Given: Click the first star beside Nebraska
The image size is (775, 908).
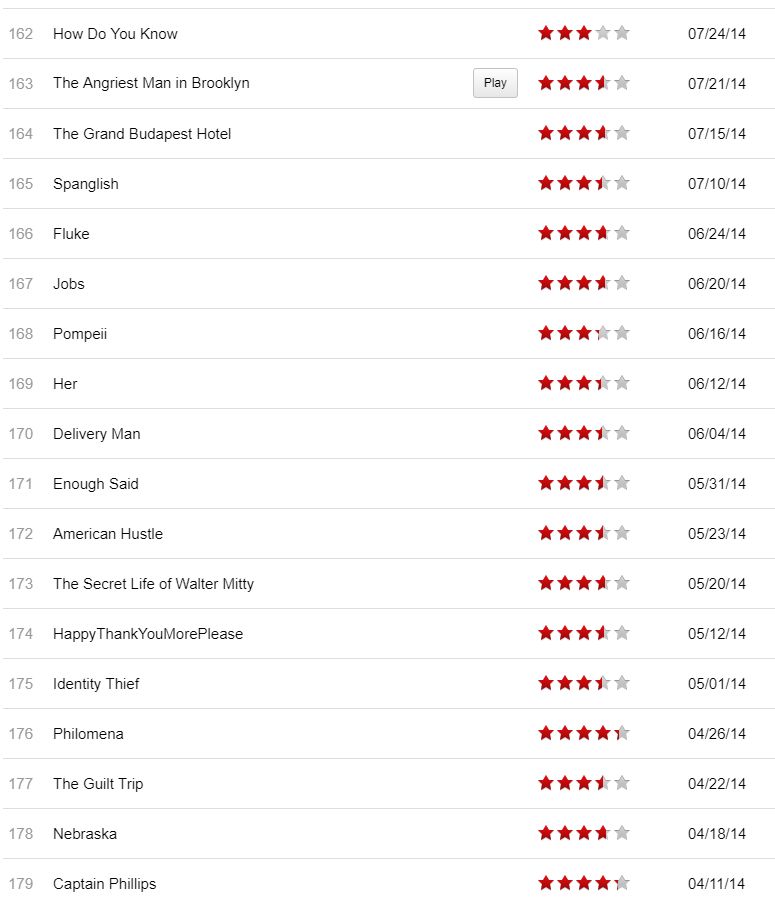Looking at the screenshot, I should pyautogui.click(x=546, y=833).
